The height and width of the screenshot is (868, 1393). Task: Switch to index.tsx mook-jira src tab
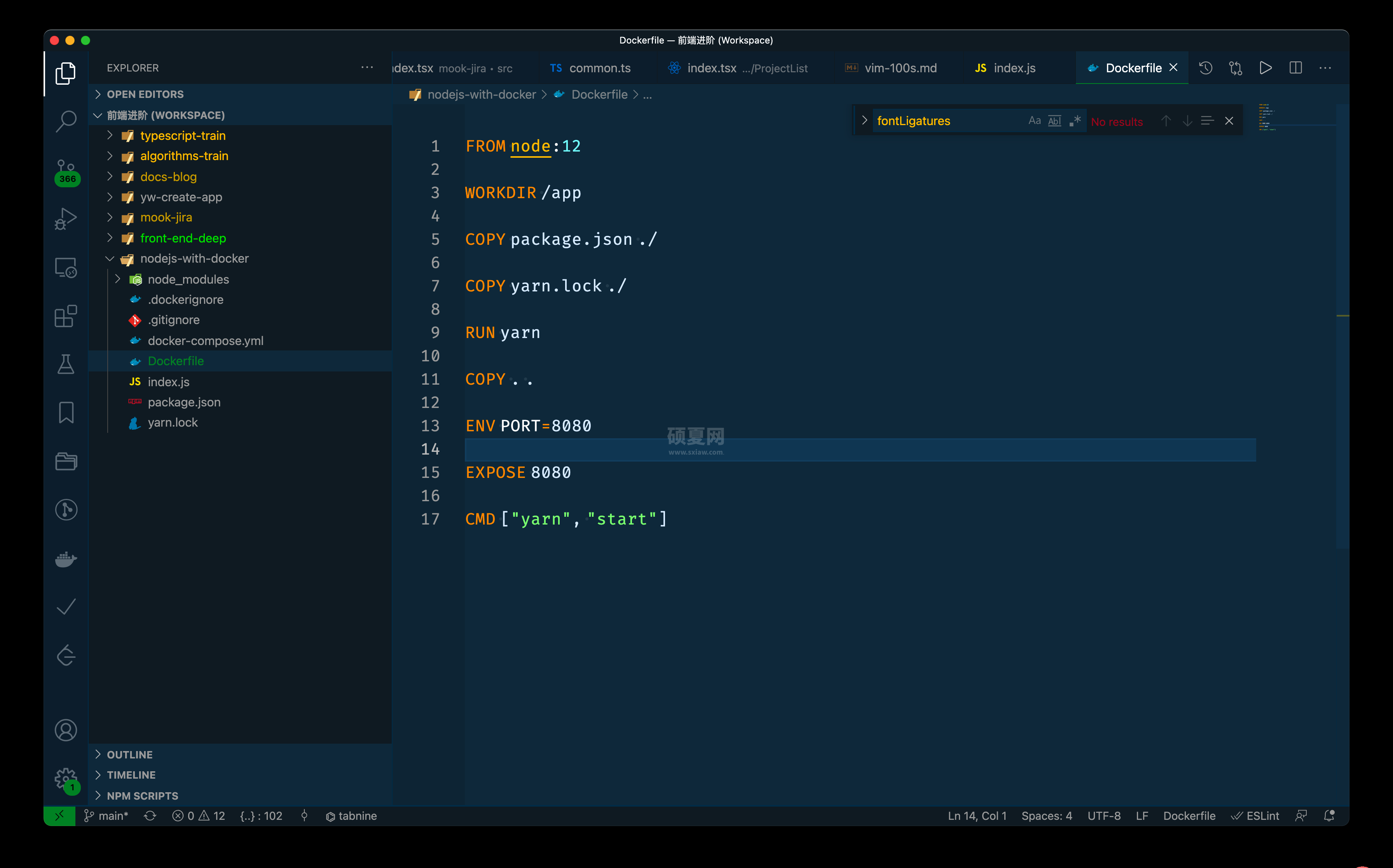(x=465, y=68)
